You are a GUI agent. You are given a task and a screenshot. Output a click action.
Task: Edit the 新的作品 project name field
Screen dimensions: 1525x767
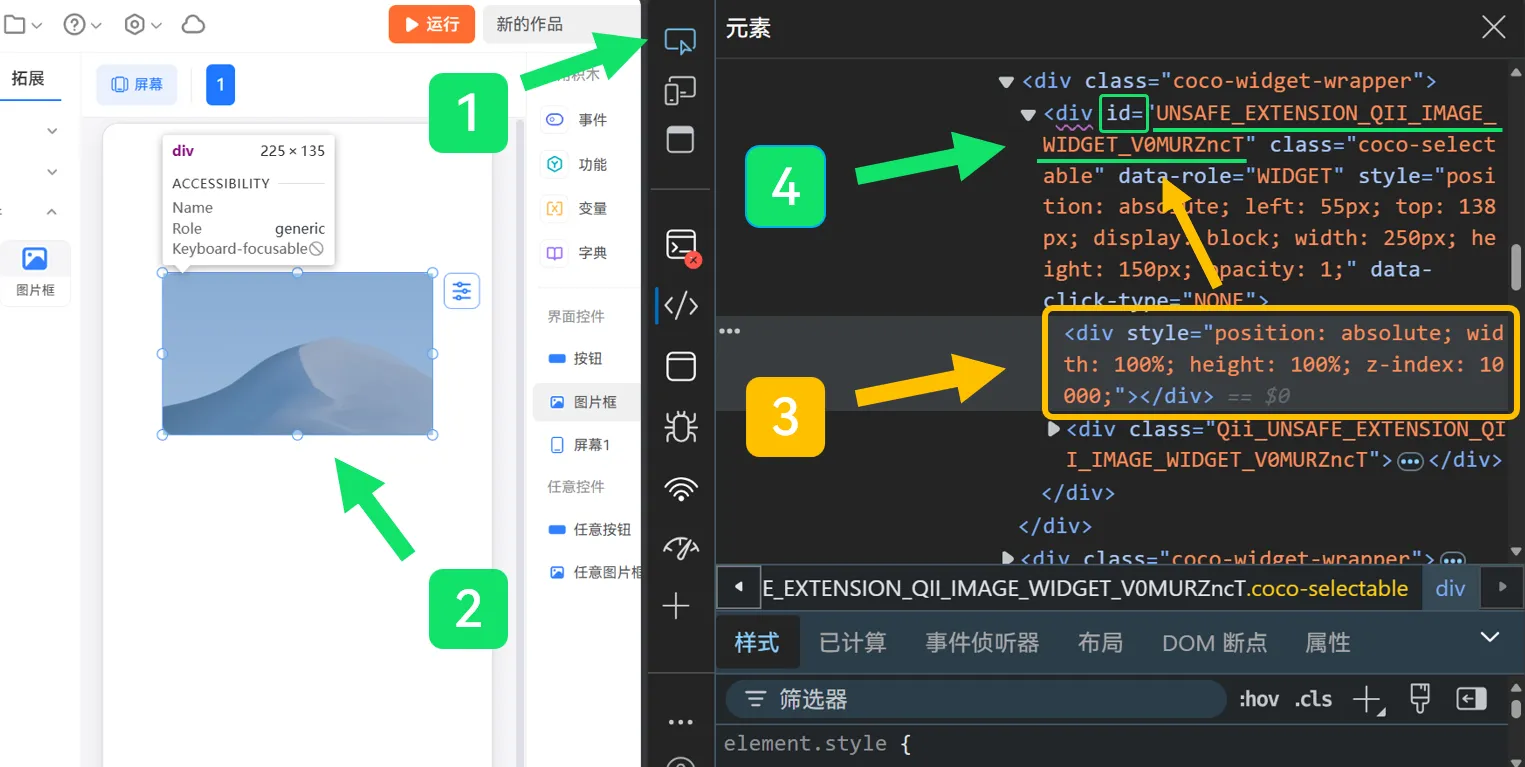coord(561,24)
